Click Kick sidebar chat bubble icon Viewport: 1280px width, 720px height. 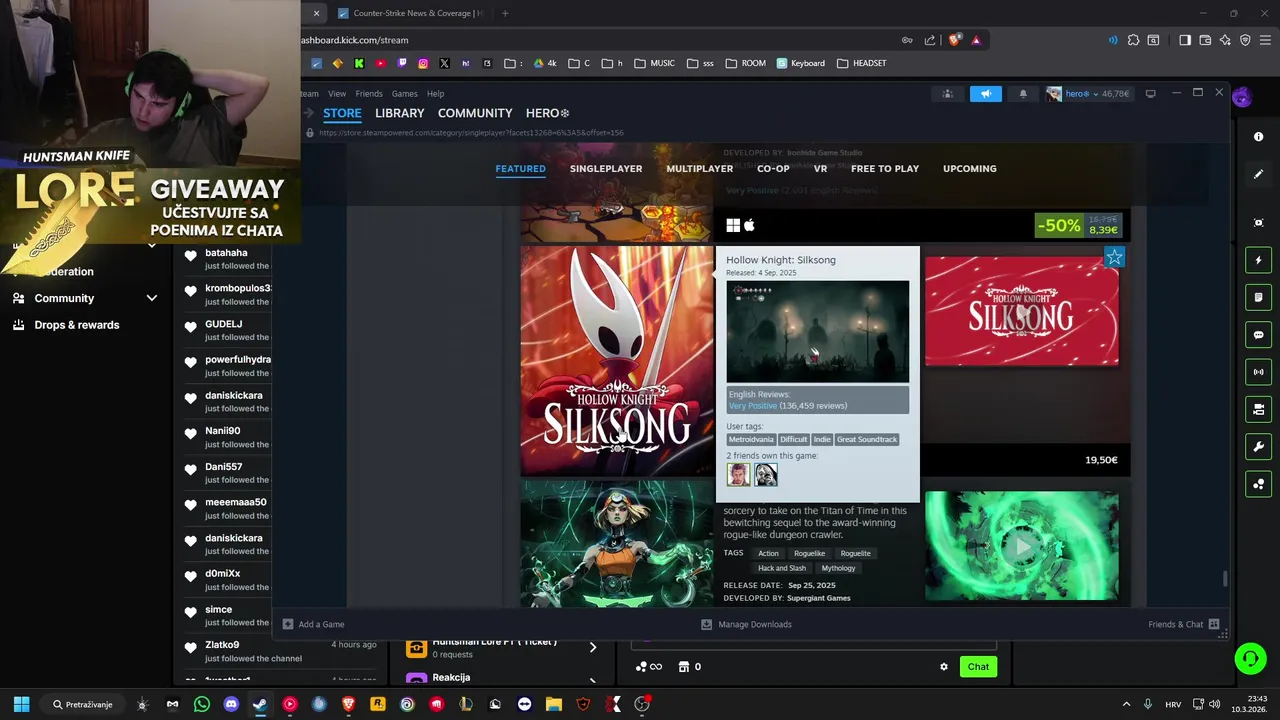pos(1258,335)
